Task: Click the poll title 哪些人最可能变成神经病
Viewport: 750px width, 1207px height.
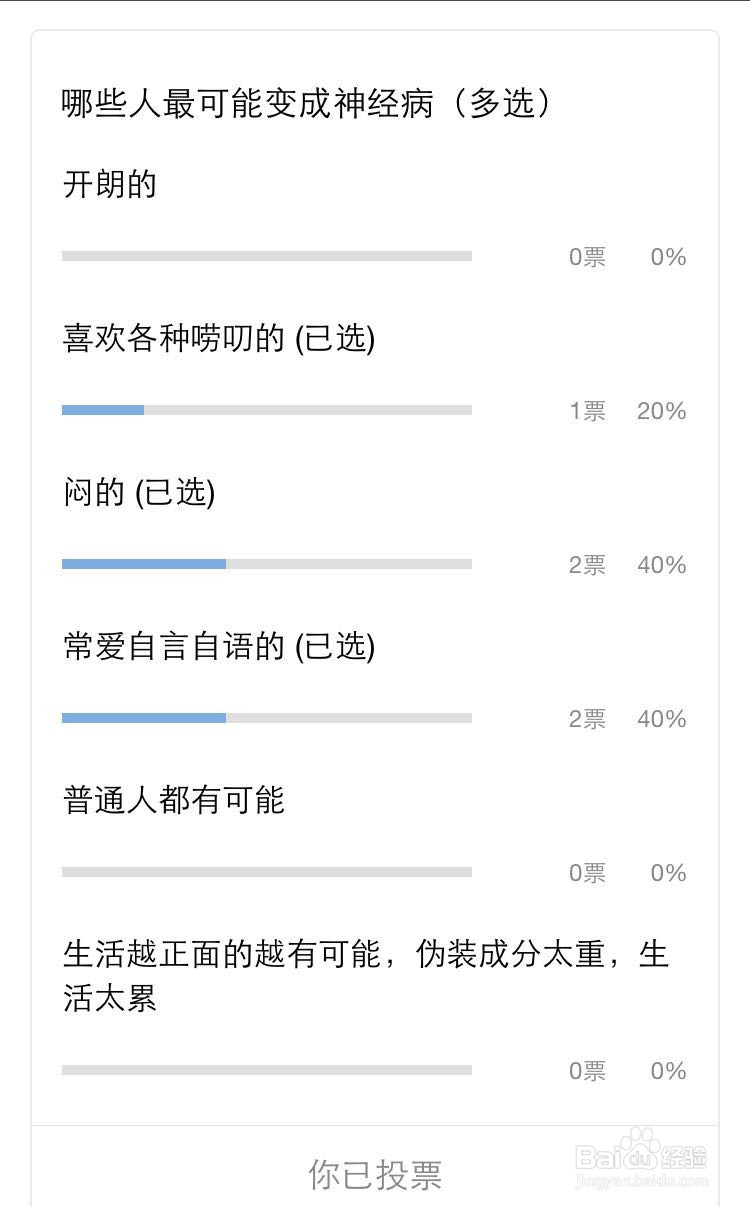Action: click(305, 104)
